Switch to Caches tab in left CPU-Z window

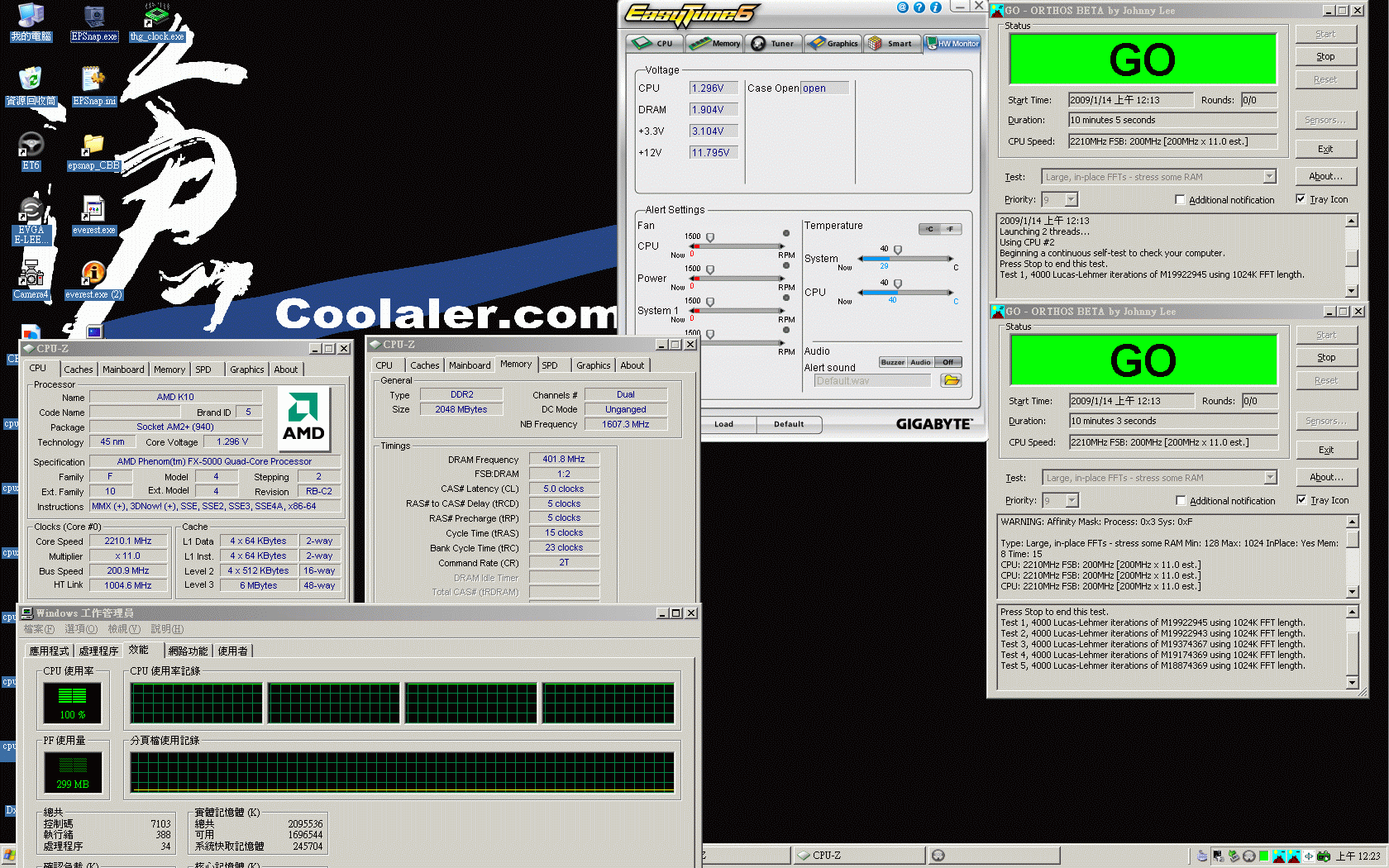pyautogui.click(x=79, y=370)
